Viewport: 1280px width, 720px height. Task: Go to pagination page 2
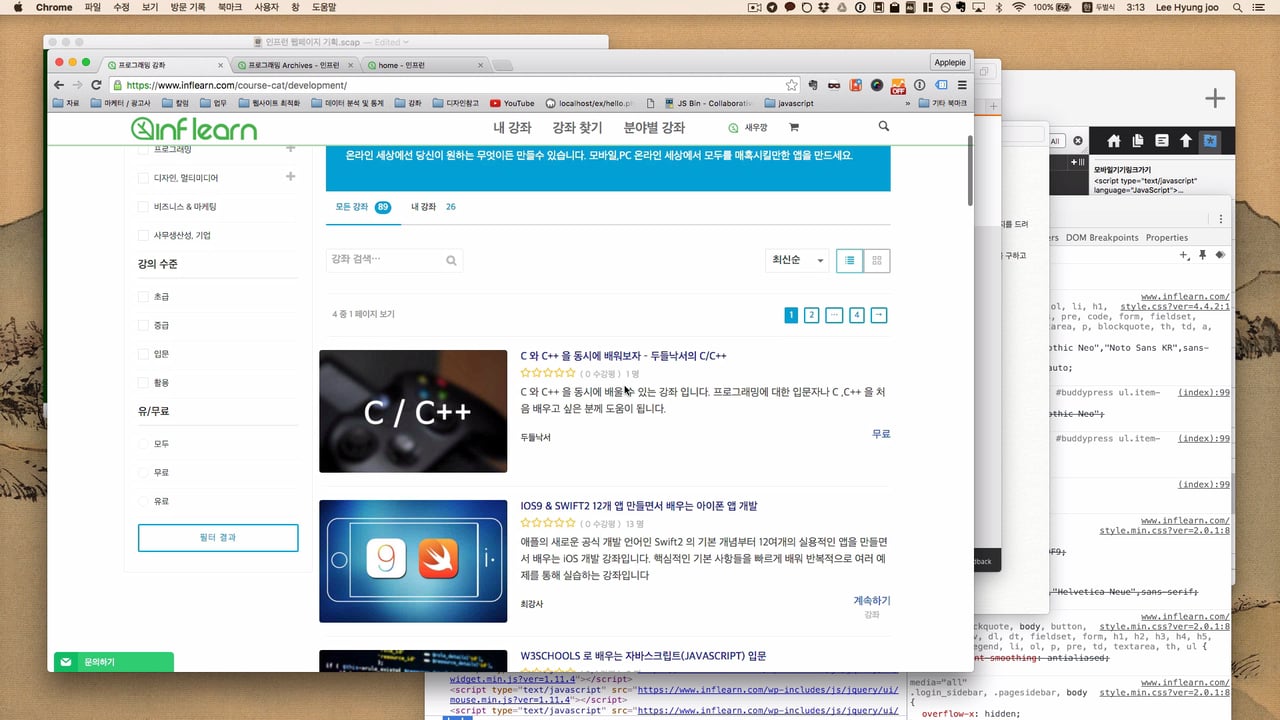click(x=811, y=315)
